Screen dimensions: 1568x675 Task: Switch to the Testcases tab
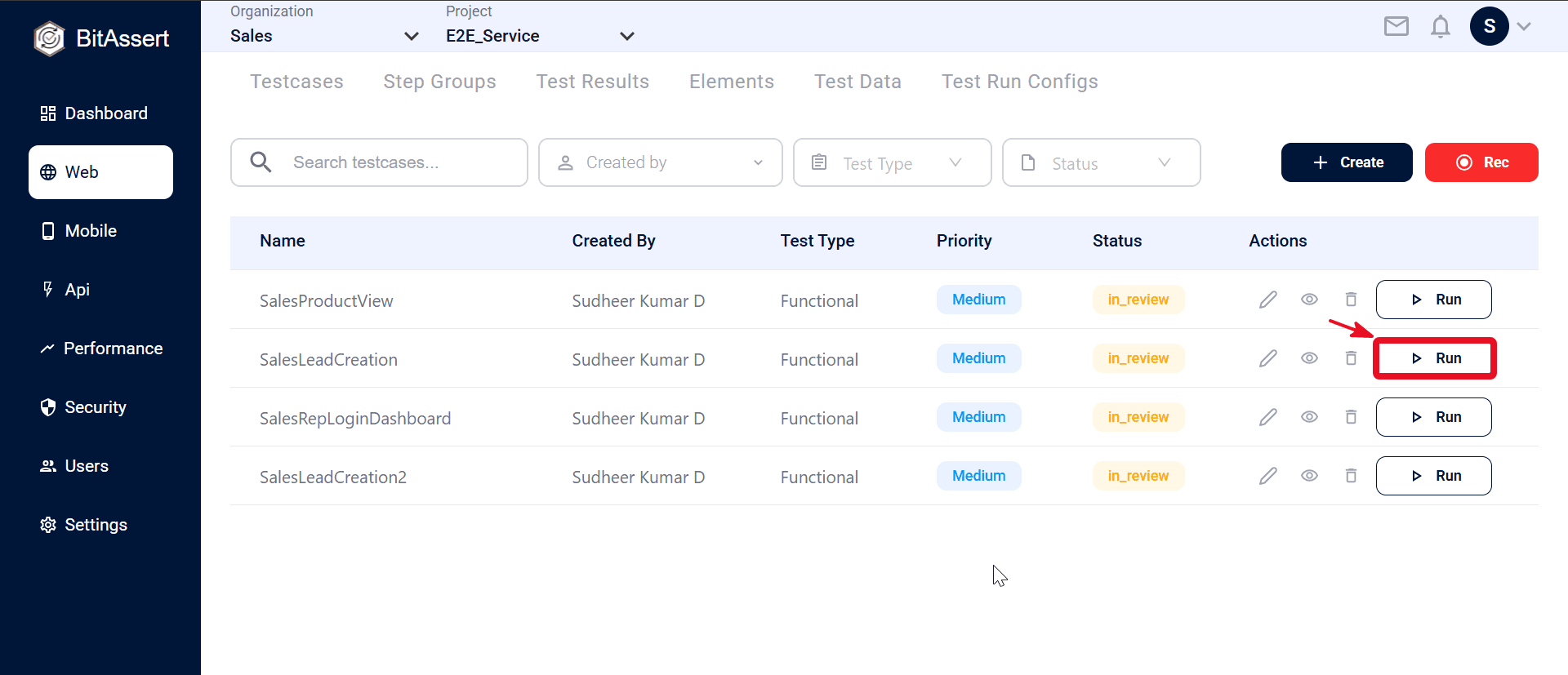(x=297, y=82)
